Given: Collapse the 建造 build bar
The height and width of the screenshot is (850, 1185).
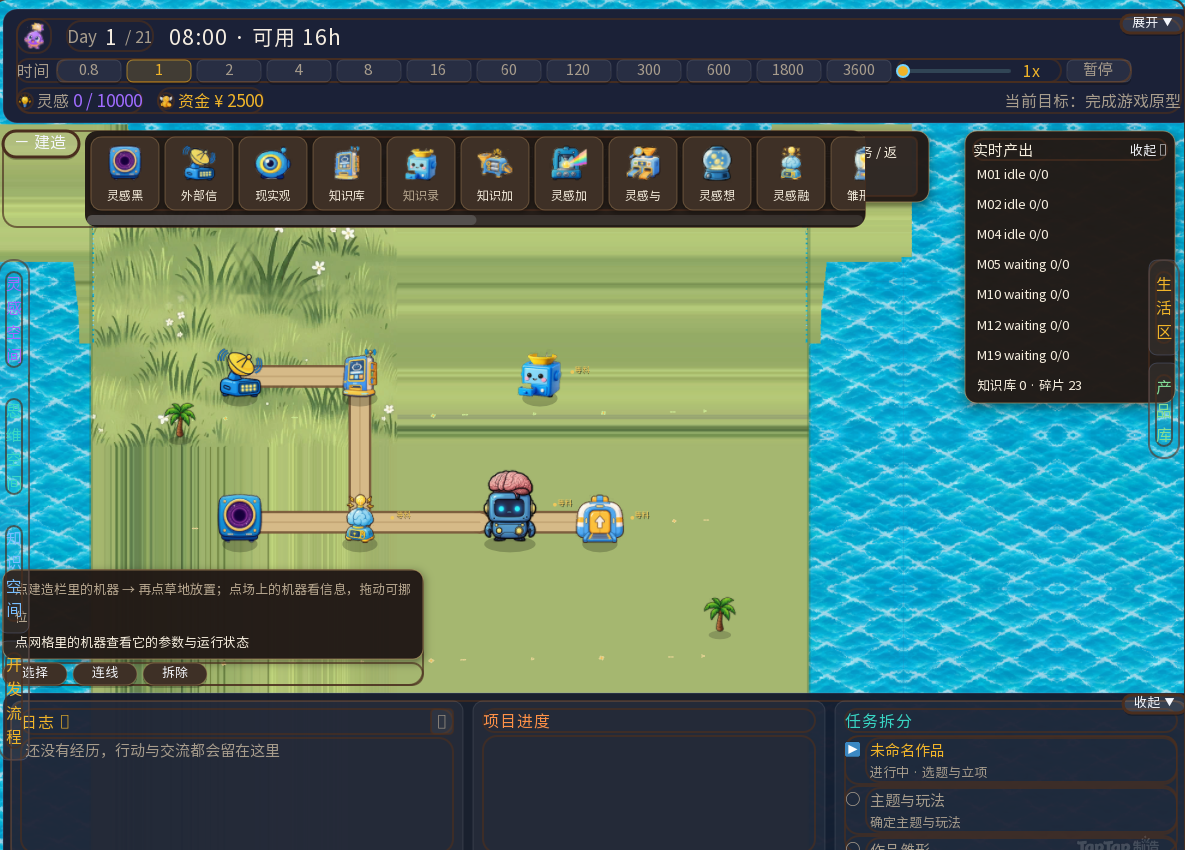Looking at the screenshot, I should point(42,143).
